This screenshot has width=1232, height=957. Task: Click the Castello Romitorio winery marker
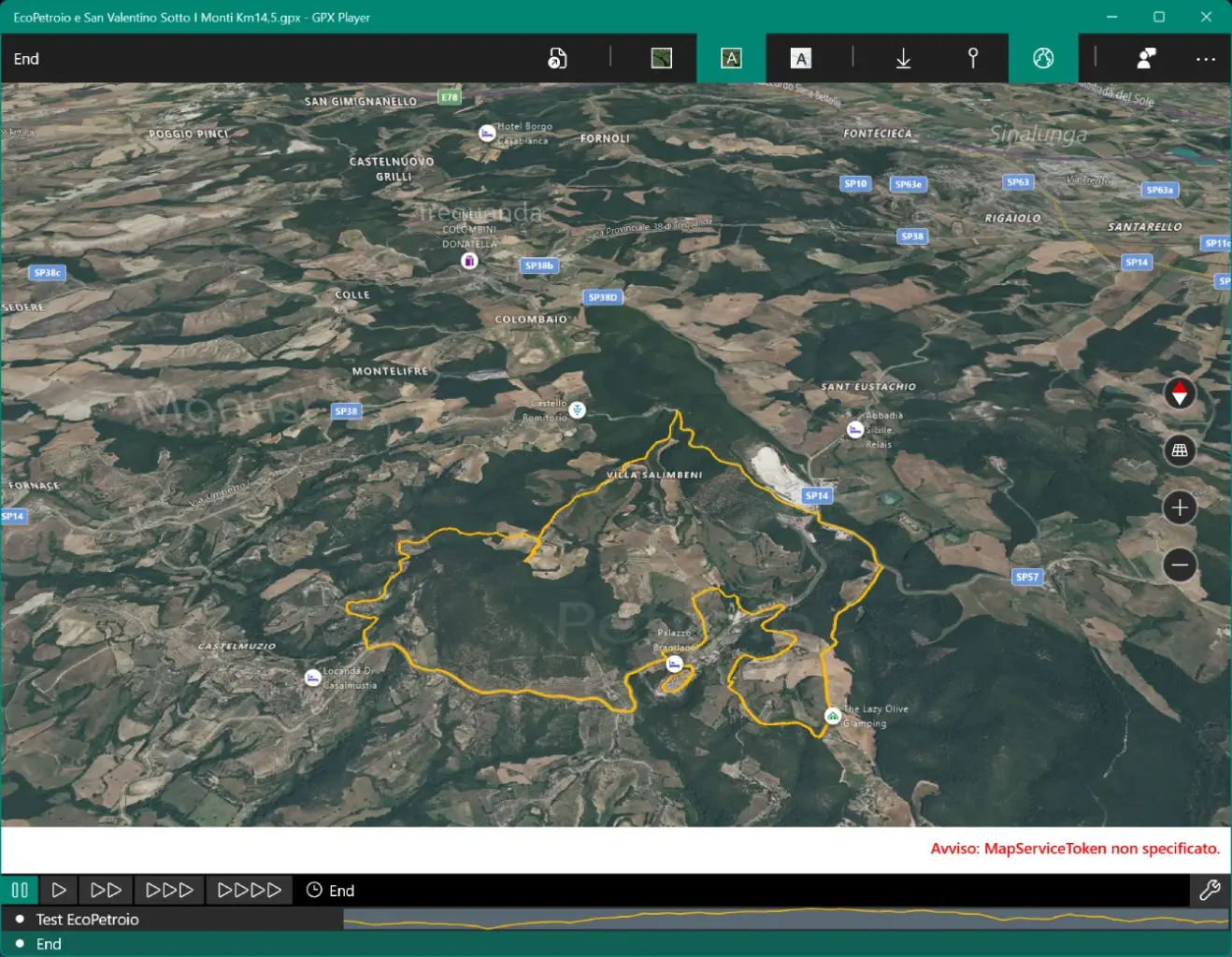pyautogui.click(x=578, y=409)
